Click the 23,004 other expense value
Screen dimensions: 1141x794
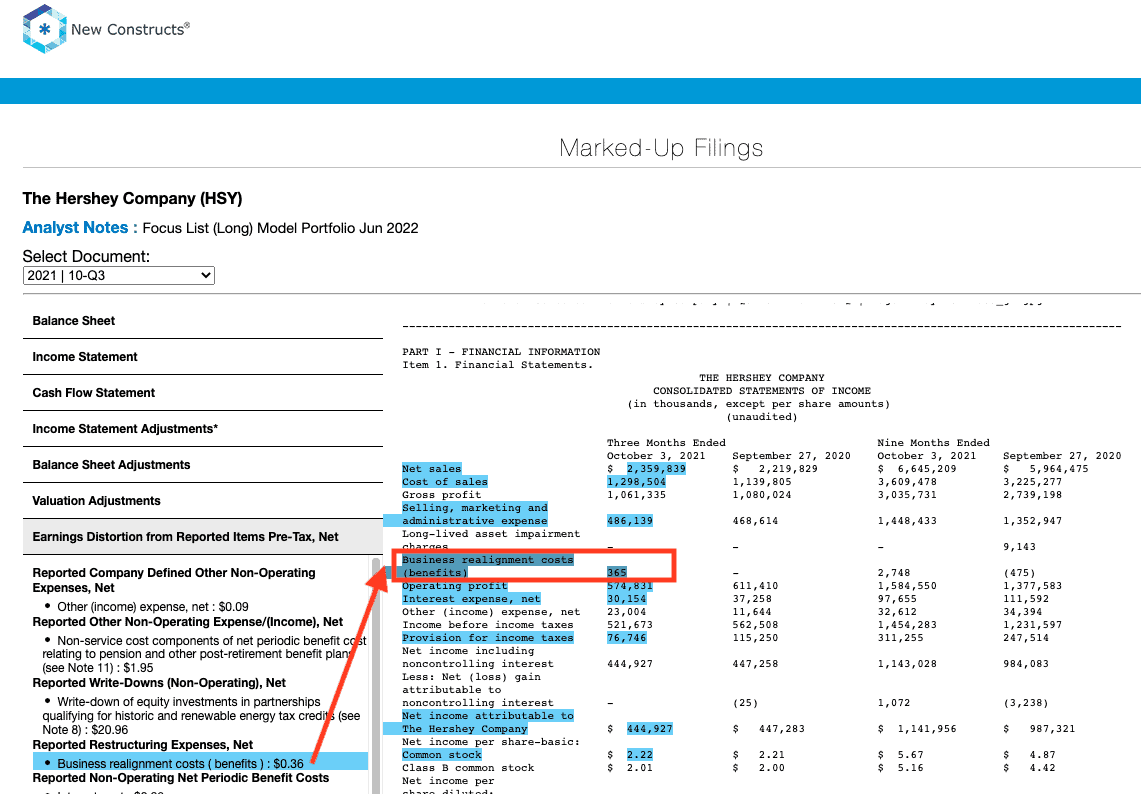tap(627, 612)
